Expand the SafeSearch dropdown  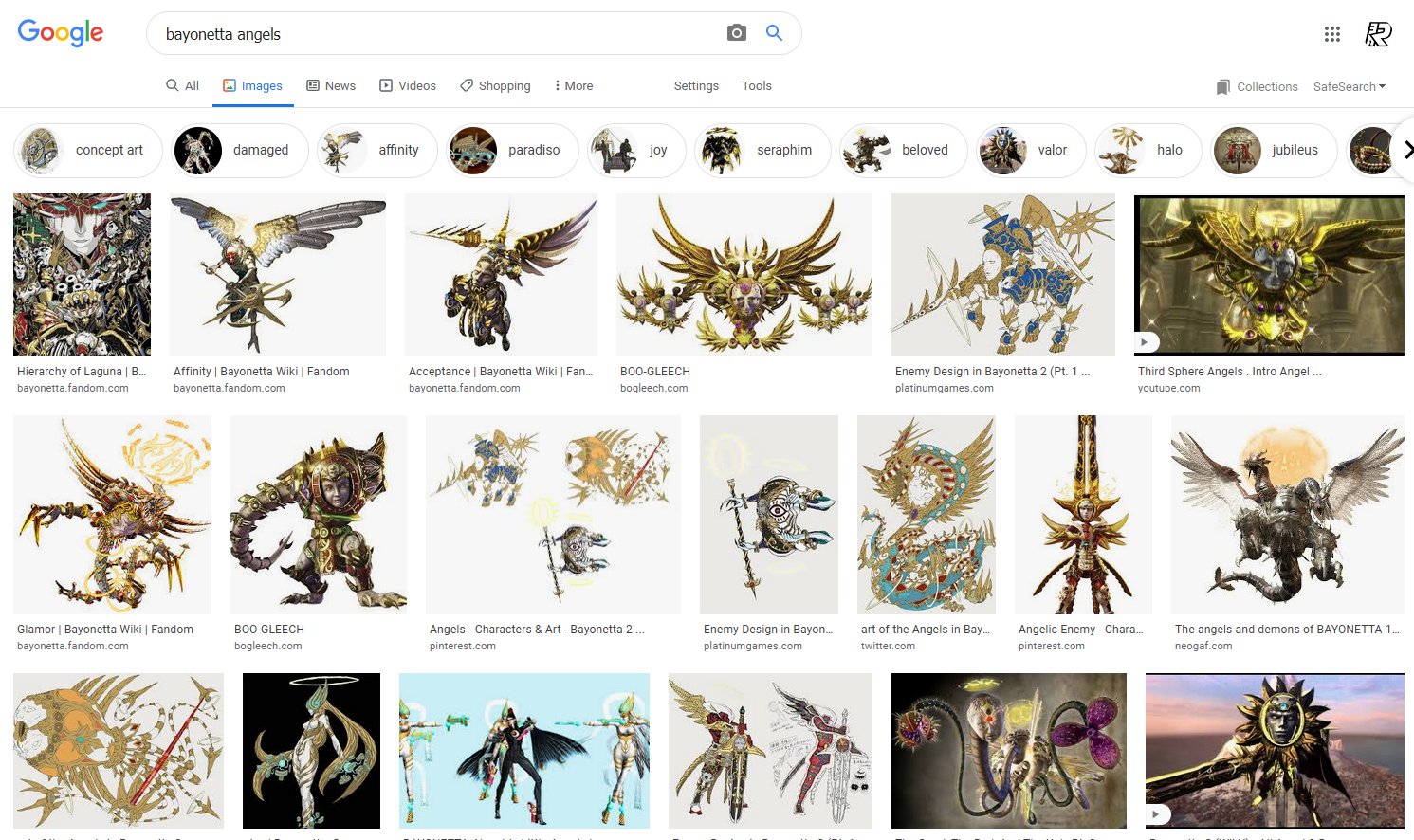(1350, 86)
